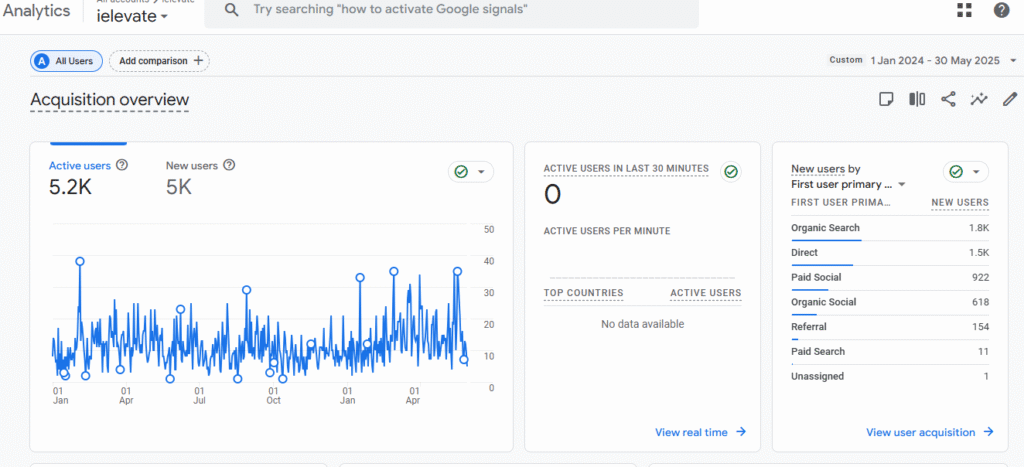Open the ielevate property selector
1024x467 pixels.
pyautogui.click(x=132, y=16)
